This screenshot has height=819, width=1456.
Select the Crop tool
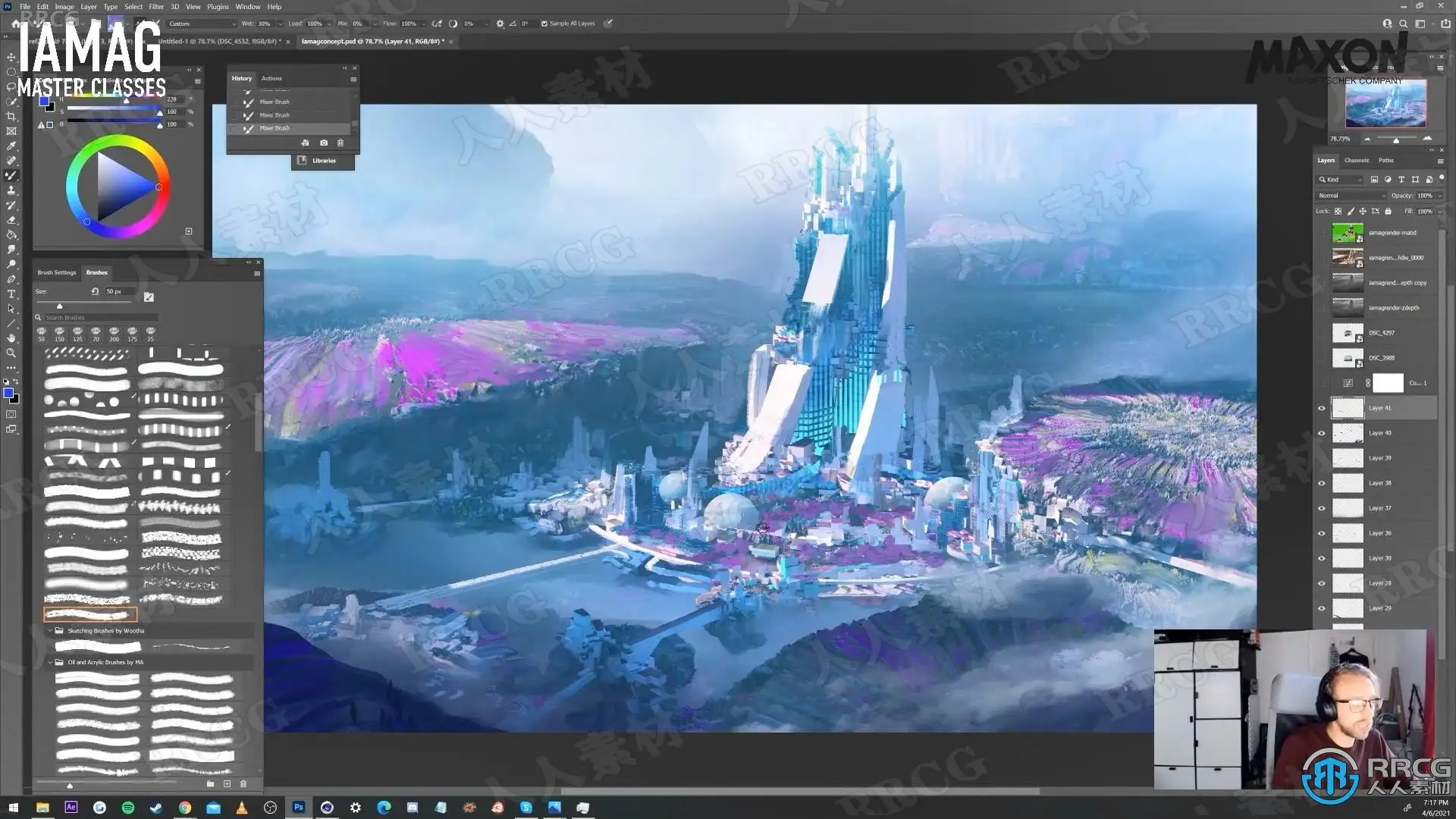(11, 116)
